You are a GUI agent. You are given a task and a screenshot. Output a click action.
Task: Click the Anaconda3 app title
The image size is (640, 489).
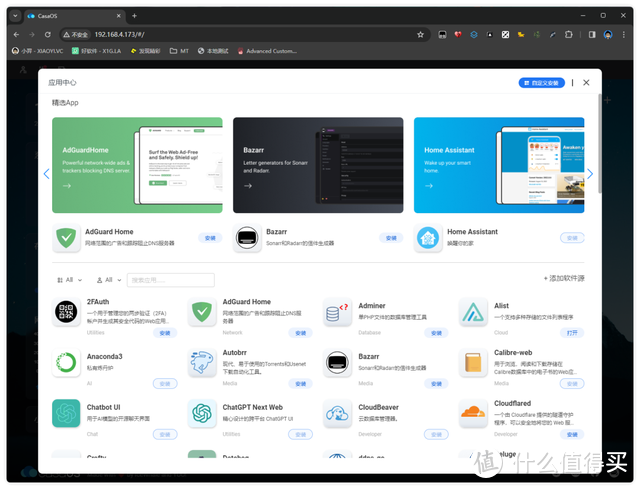click(104, 357)
